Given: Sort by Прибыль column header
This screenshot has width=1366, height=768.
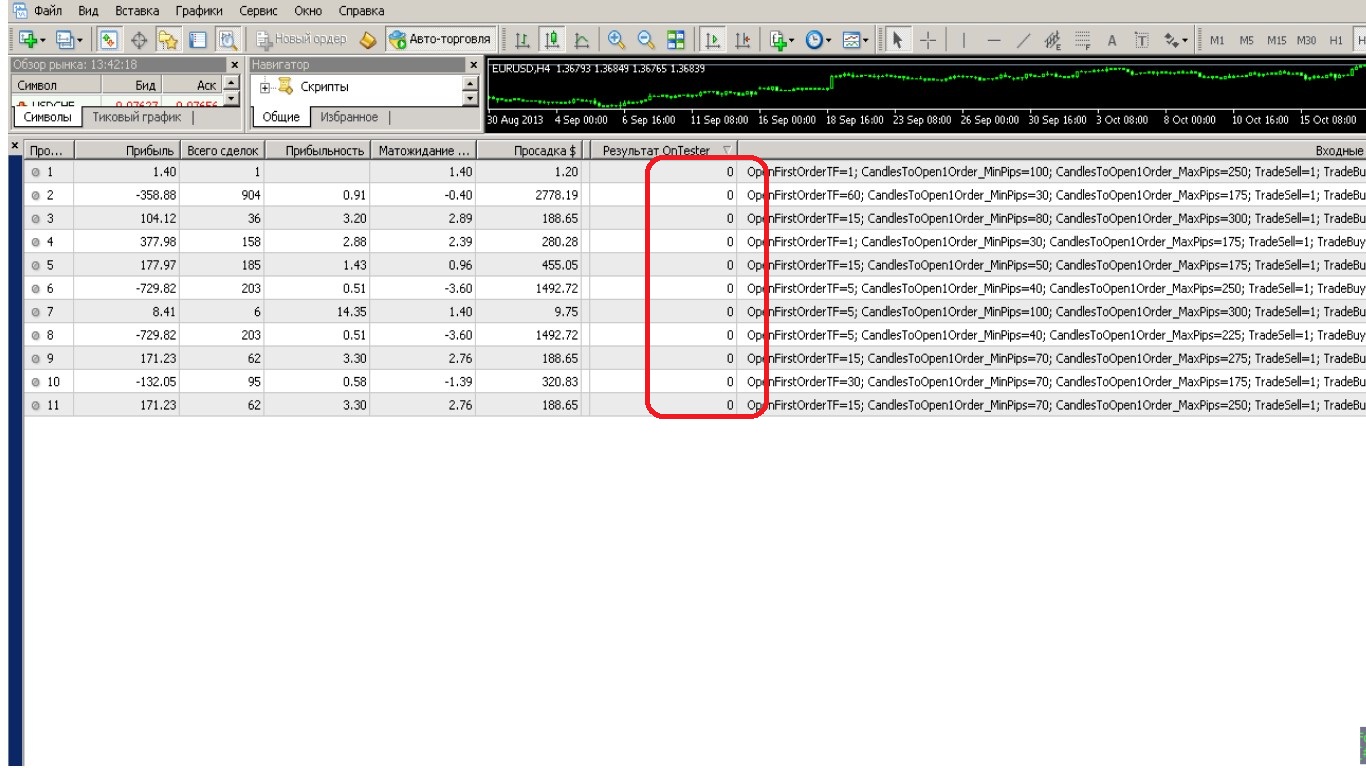Looking at the screenshot, I should 126,151.
